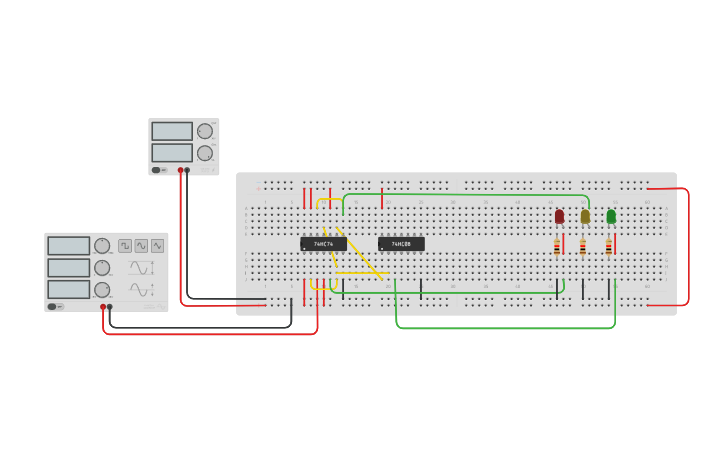Click the 74HC74 flip-flop chip

tap(323, 244)
